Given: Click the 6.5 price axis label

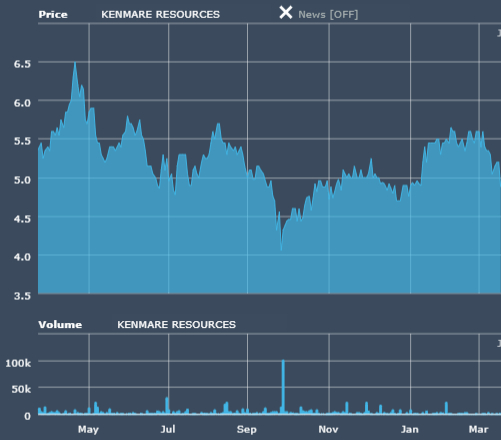Looking at the screenshot, I should click(22, 64).
